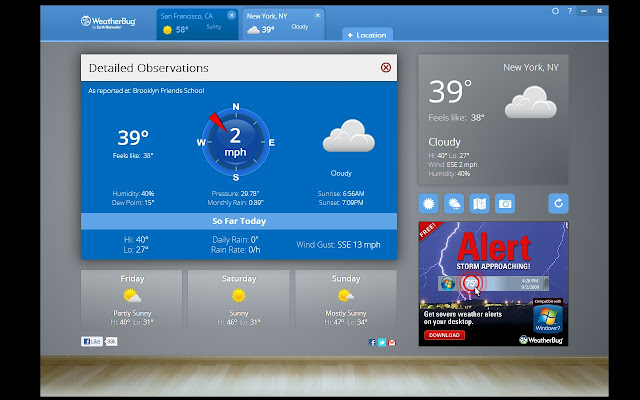Click the Rain Rate: 0/h reading
This screenshot has width=640, height=400.
tap(236, 249)
